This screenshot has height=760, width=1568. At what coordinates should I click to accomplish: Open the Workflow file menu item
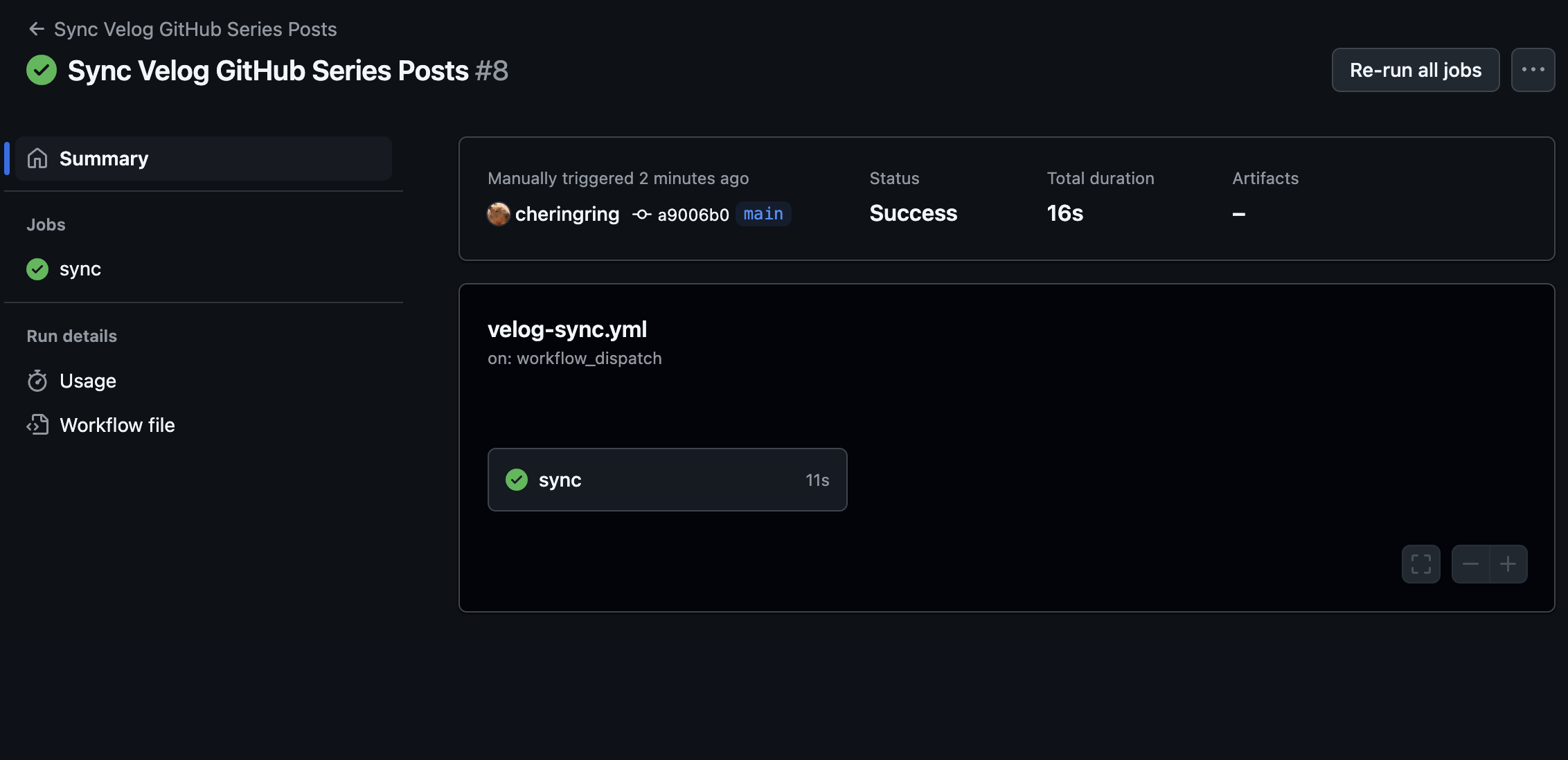[117, 425]
